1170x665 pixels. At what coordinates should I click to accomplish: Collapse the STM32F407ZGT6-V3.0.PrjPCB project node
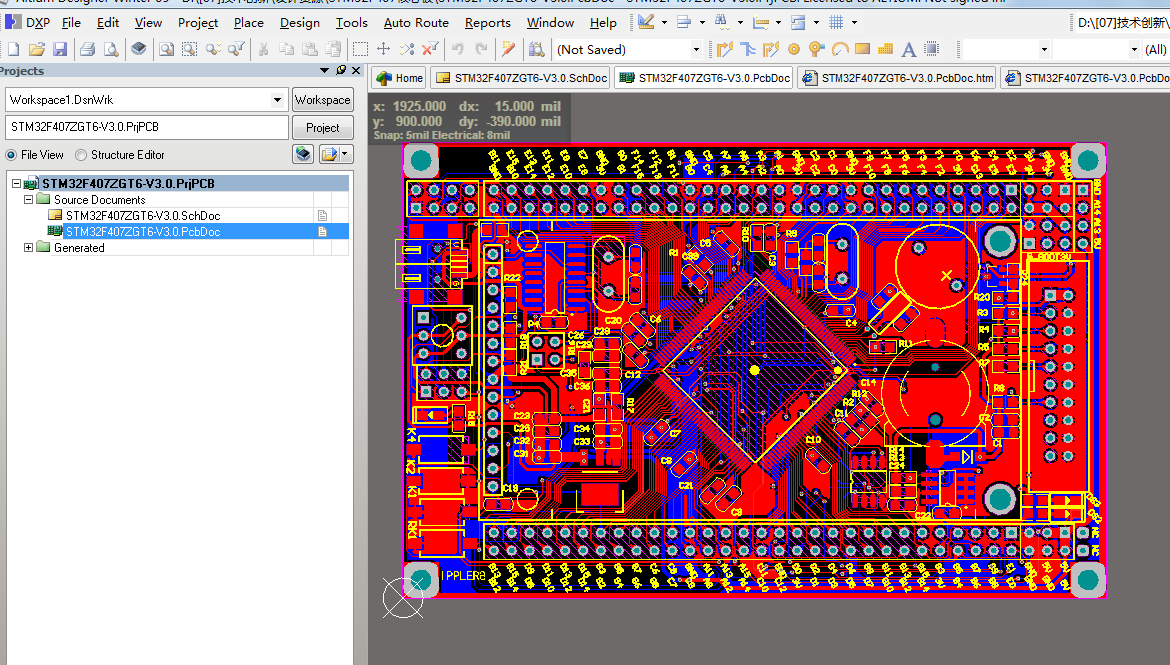tap(16, 184)
